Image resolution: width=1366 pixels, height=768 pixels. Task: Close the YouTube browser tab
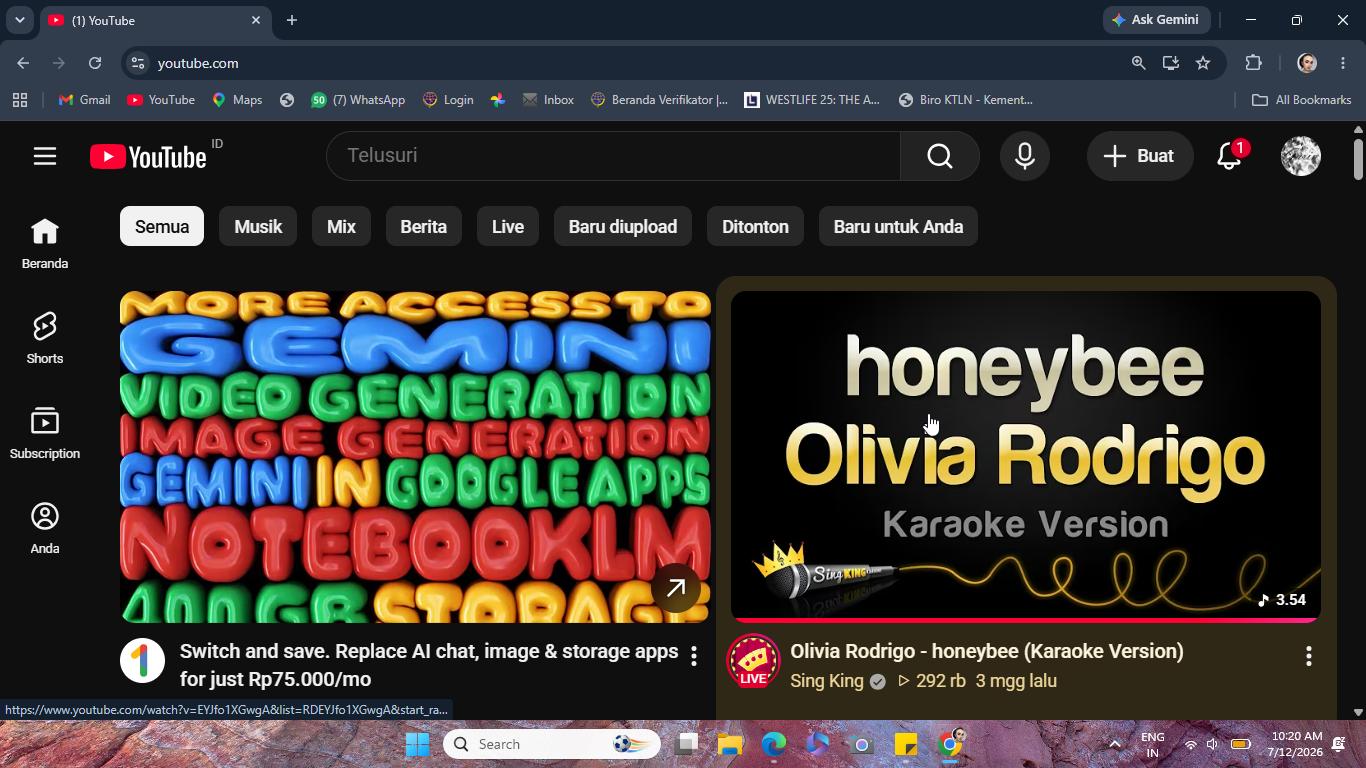click(256, 20)
